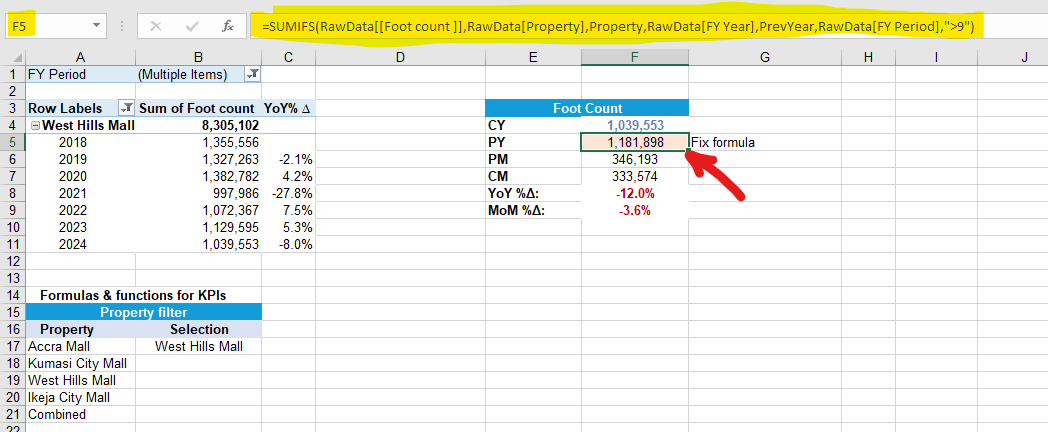
Task: Select the CY value 1,039,553 in column F
Action: click(634, 125)
